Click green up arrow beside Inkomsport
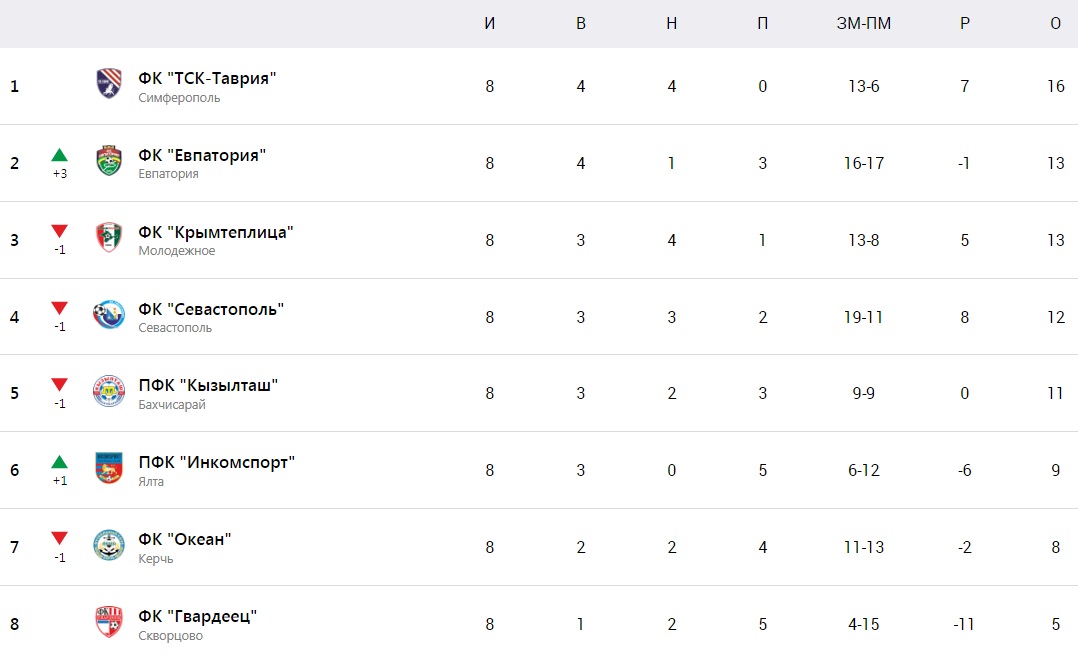Screen dimensions: 1078x660 [60, 462]
